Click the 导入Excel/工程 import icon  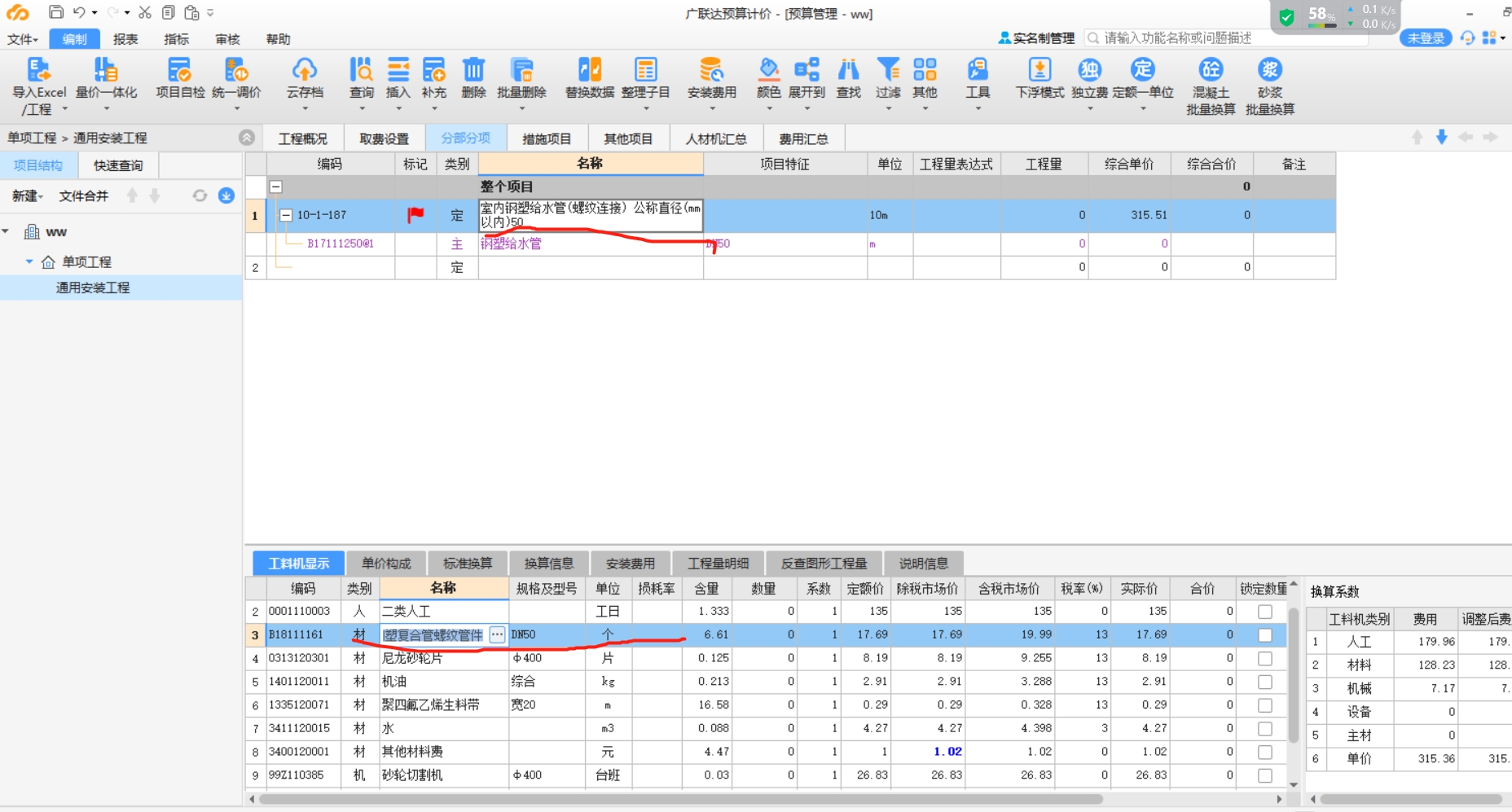point(38,70)
